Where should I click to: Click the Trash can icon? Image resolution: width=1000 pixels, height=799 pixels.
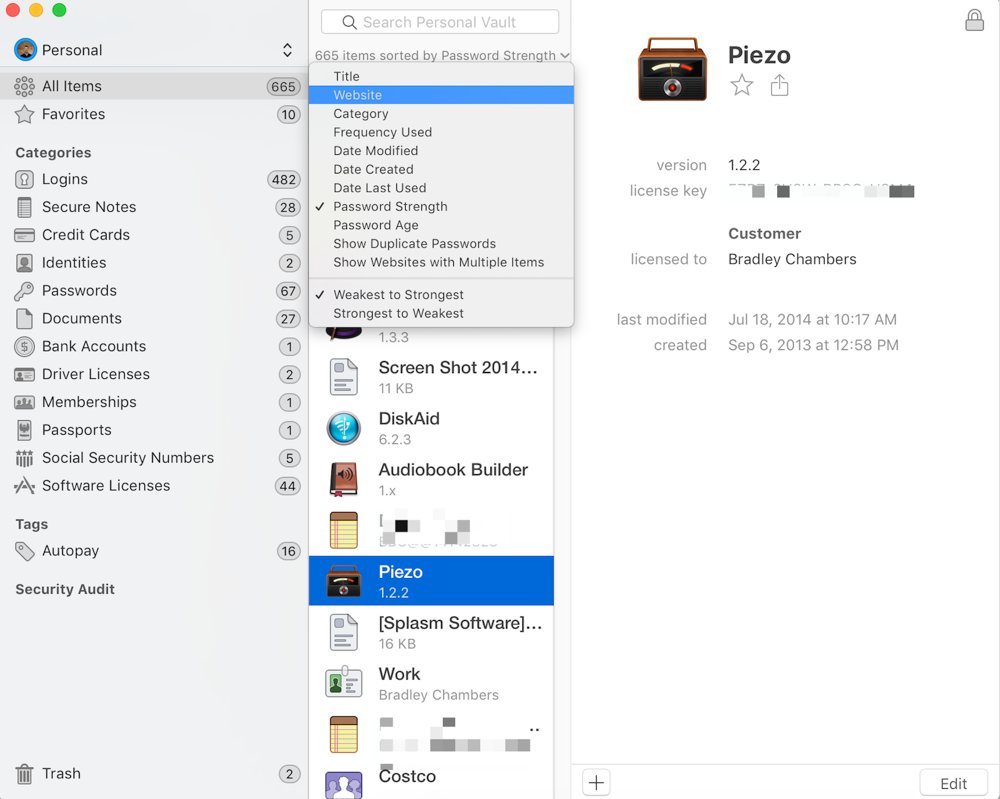24,773
